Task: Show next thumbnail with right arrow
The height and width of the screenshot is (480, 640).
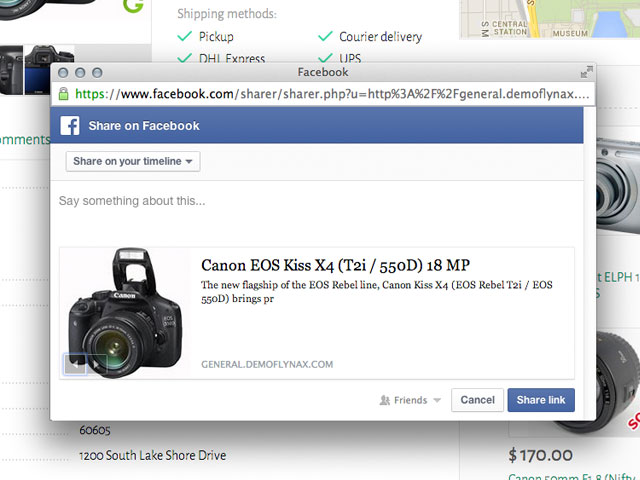Action: click(97, 364)
